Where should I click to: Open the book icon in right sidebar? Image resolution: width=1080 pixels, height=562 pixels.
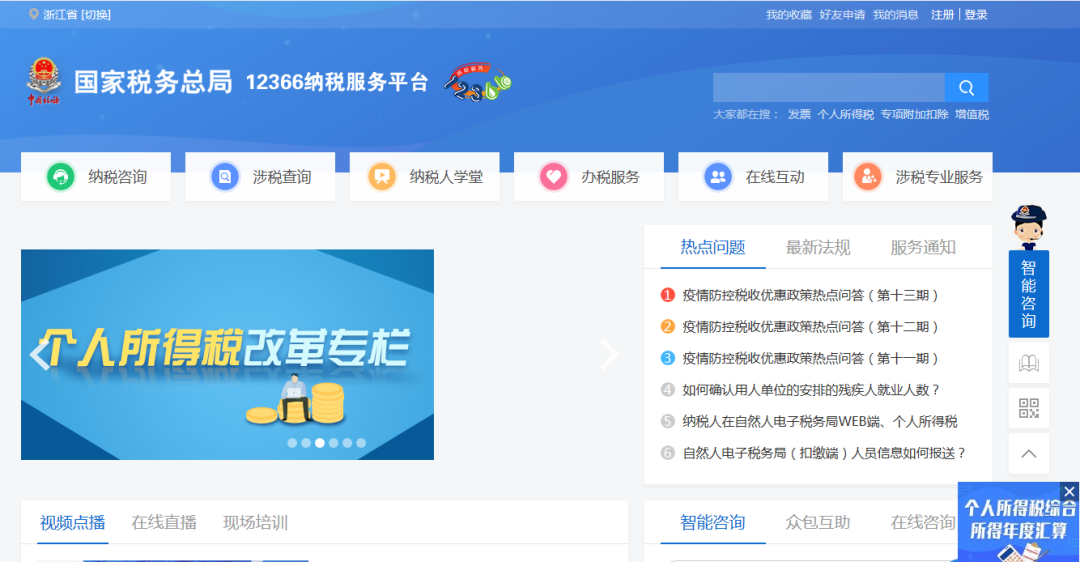[1028, 363]
